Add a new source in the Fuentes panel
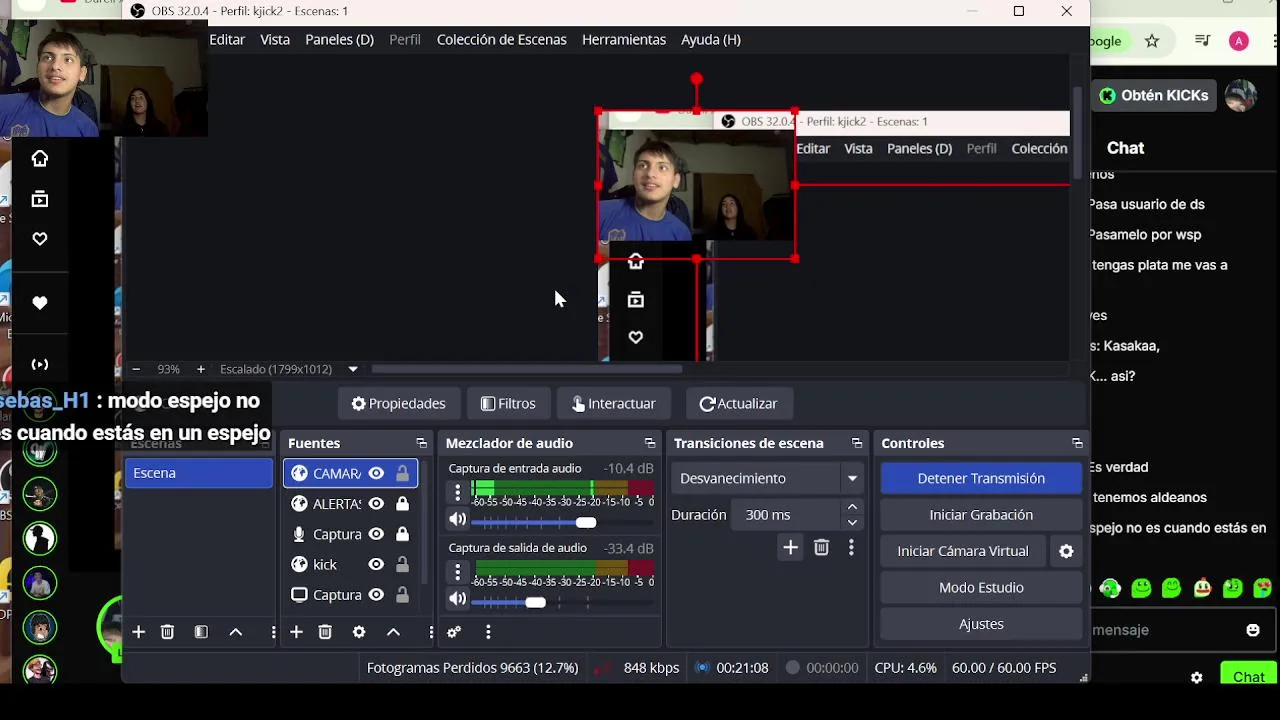Image resolution: width=1280 pixels, height=720 pixels. [296, 632]
